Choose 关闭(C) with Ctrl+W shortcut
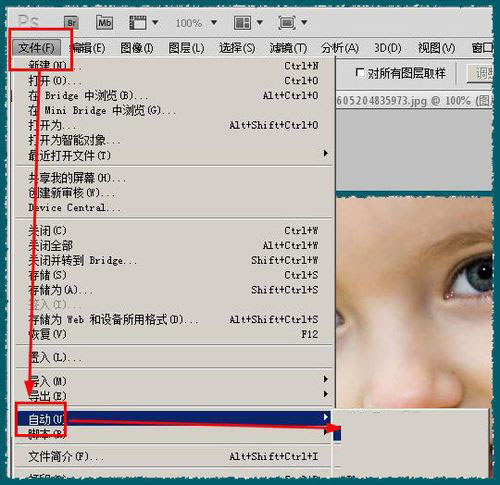 click(x=174, y=231)
